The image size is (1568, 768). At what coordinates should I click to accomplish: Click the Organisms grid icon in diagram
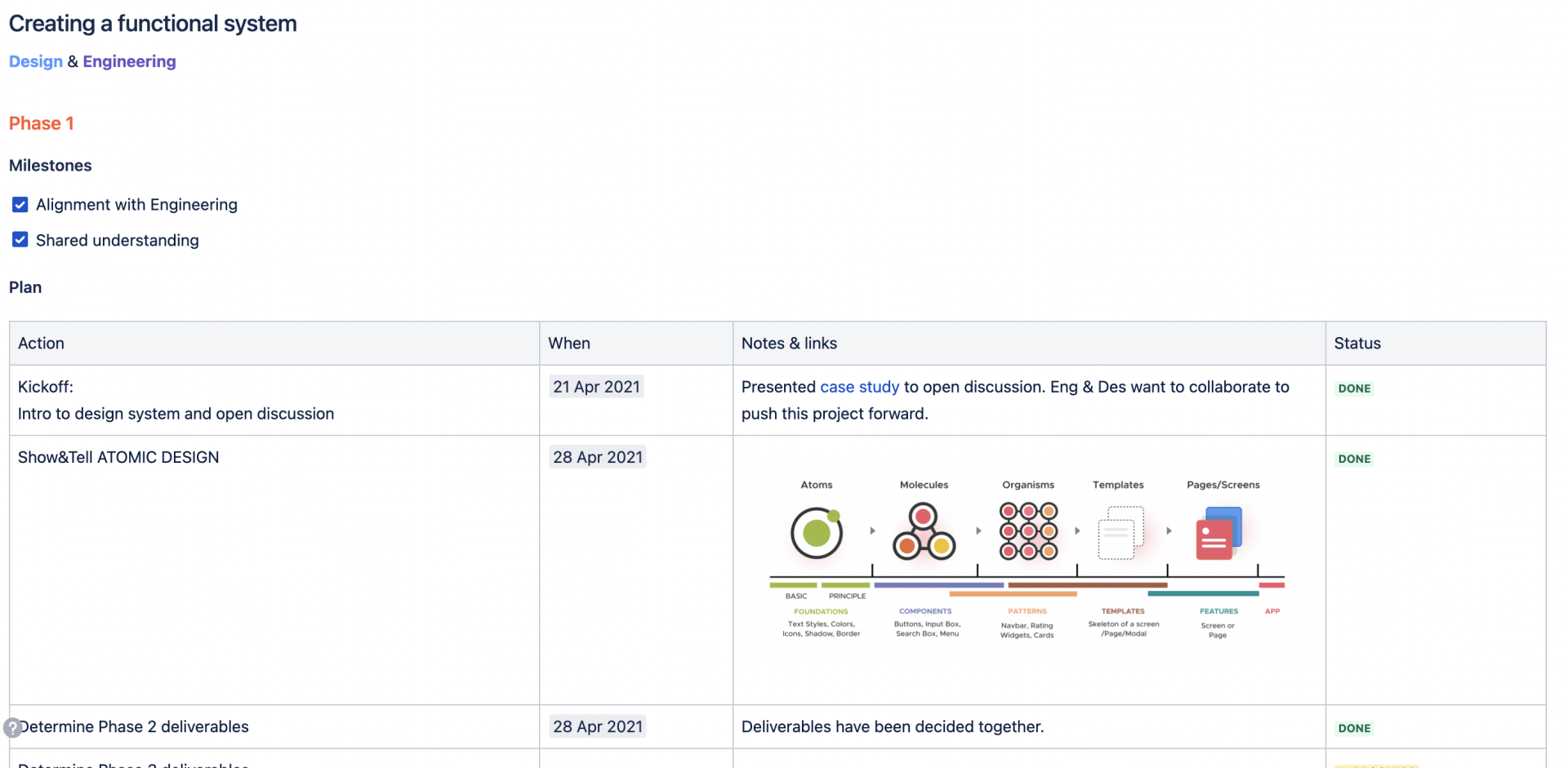coord(1028,531)
